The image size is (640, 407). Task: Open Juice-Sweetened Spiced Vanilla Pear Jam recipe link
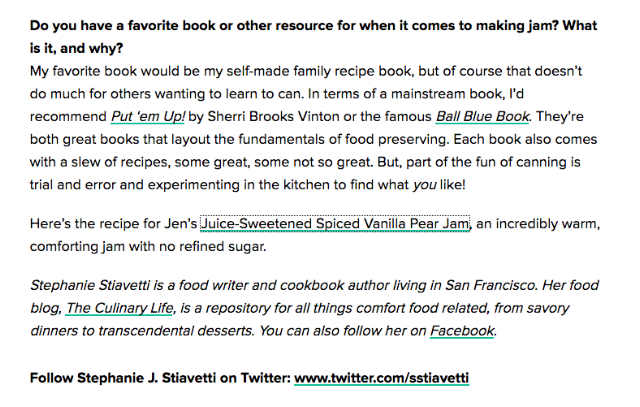[335, 224]
